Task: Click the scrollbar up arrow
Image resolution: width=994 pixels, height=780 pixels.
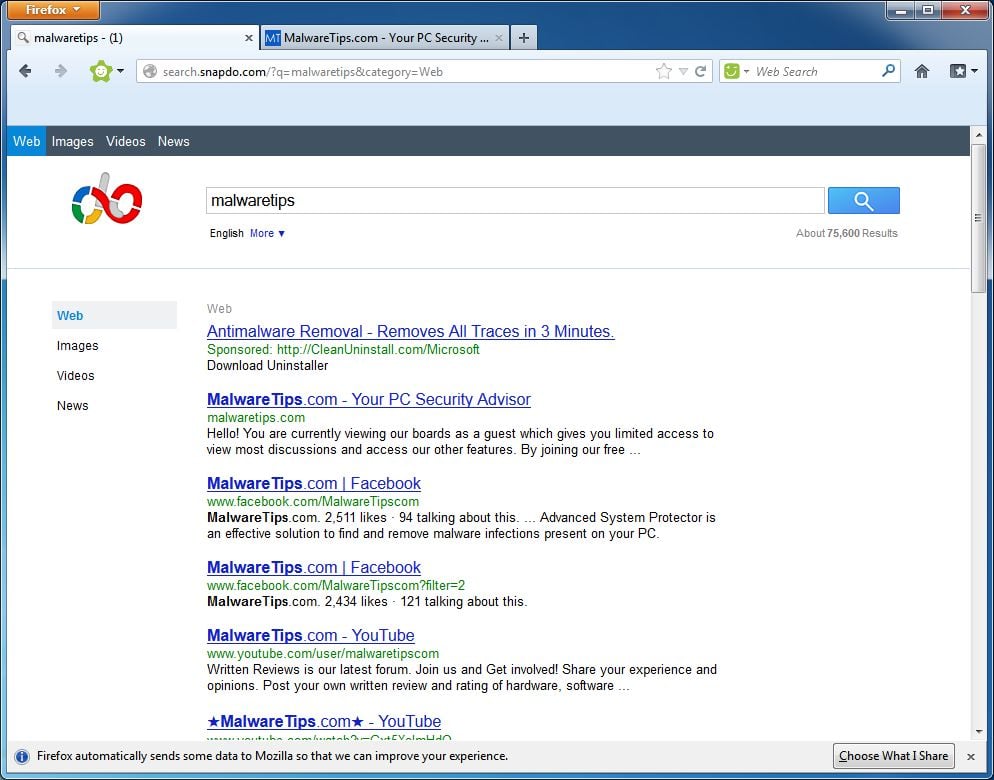Action: (x=978, y=135)
